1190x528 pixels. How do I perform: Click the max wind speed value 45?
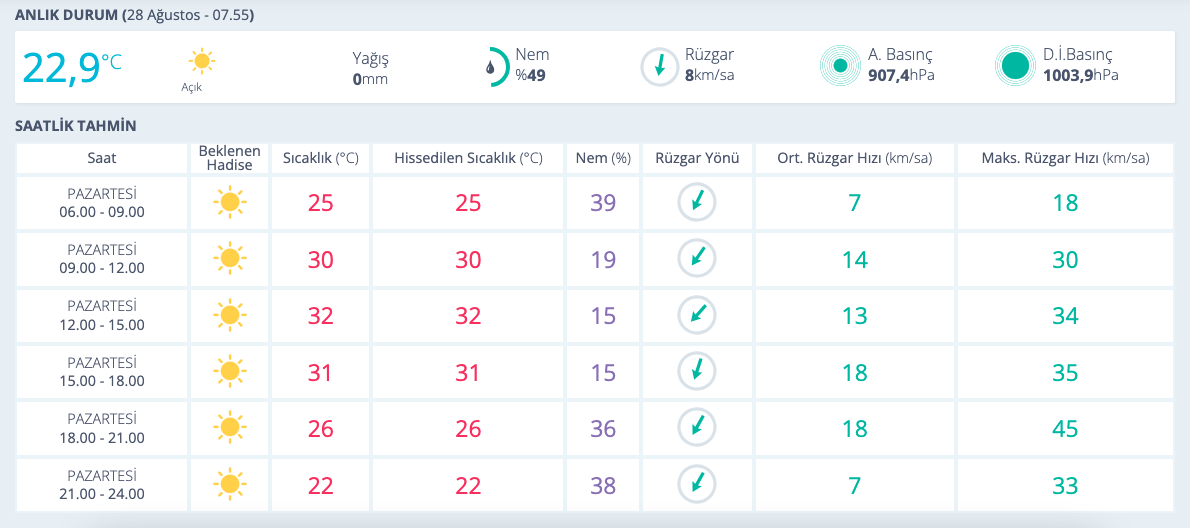tap(1065, 429)
